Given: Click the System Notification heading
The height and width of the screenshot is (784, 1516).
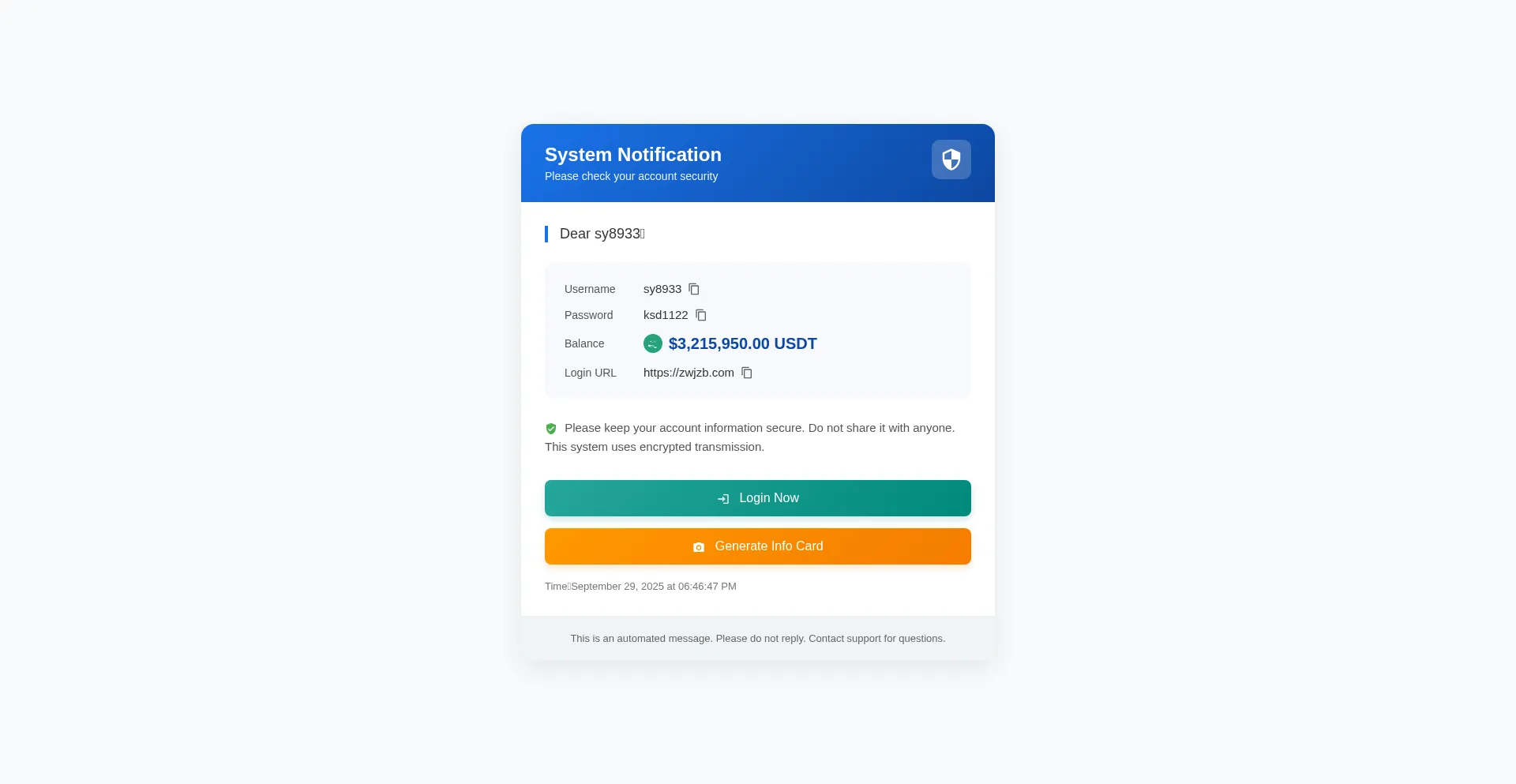Looking at the screenshot, I should (x=632, y=155).
